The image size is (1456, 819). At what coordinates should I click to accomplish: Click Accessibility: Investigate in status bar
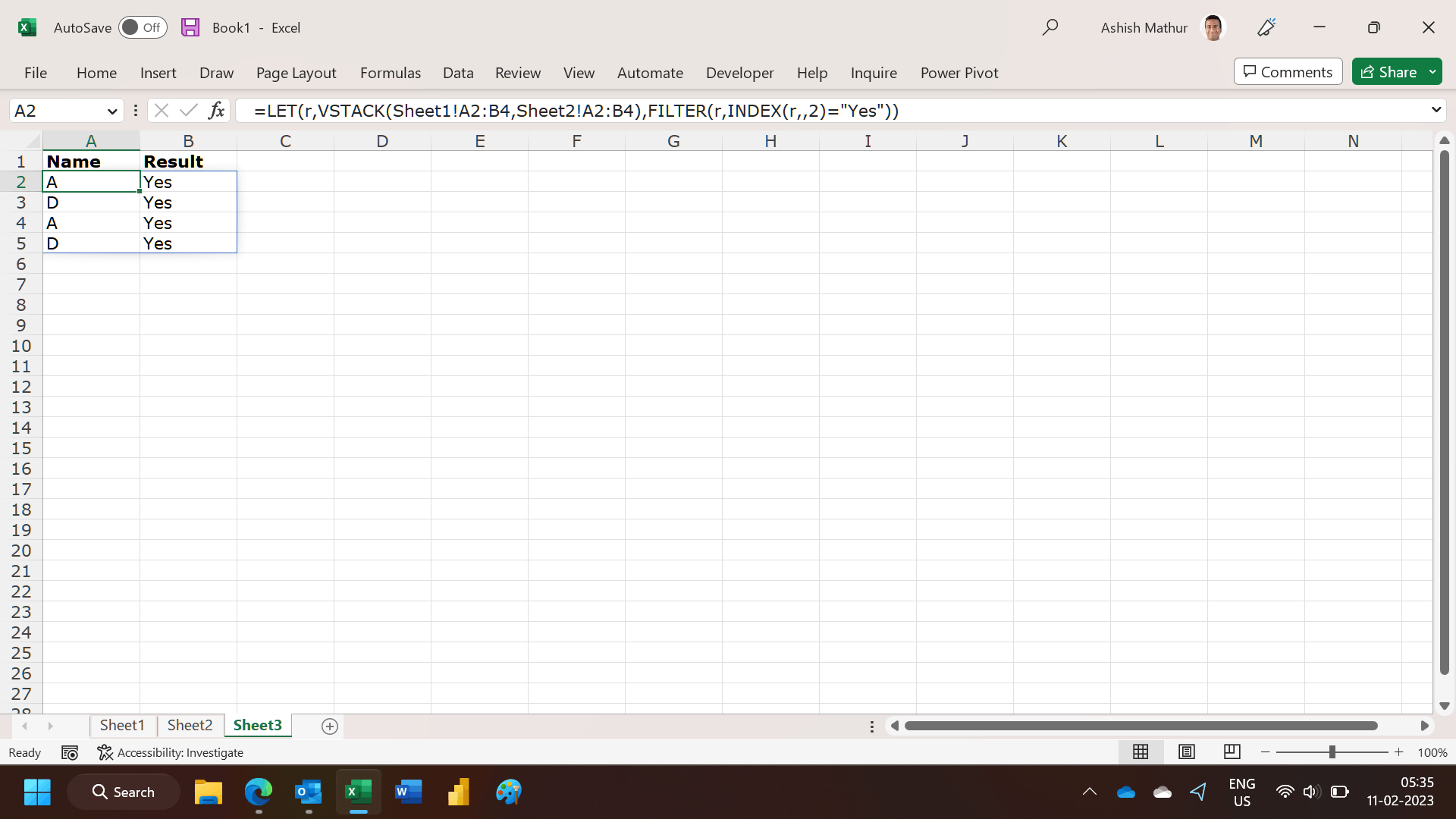[x=171, y=752]
